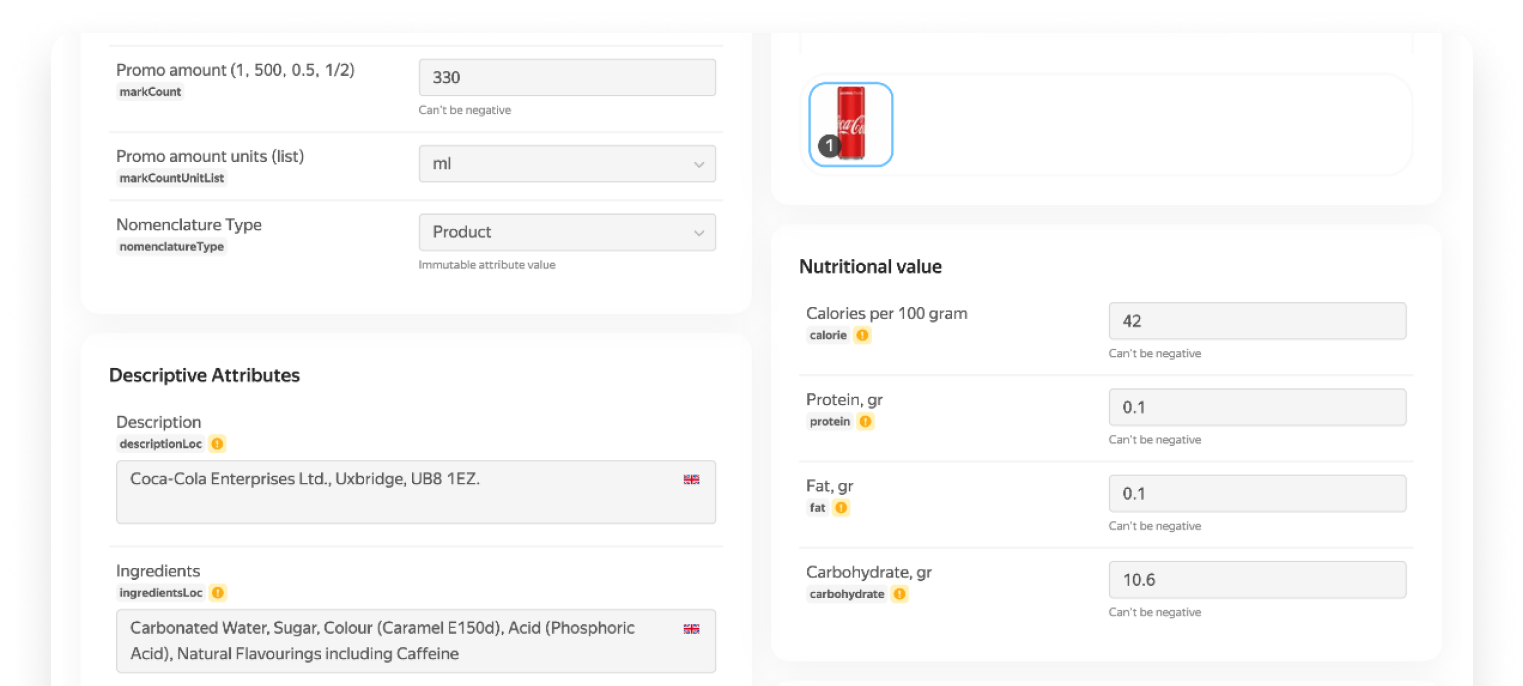Click warning icon beside protein label

pyautogui.click(x=866, y=422)
